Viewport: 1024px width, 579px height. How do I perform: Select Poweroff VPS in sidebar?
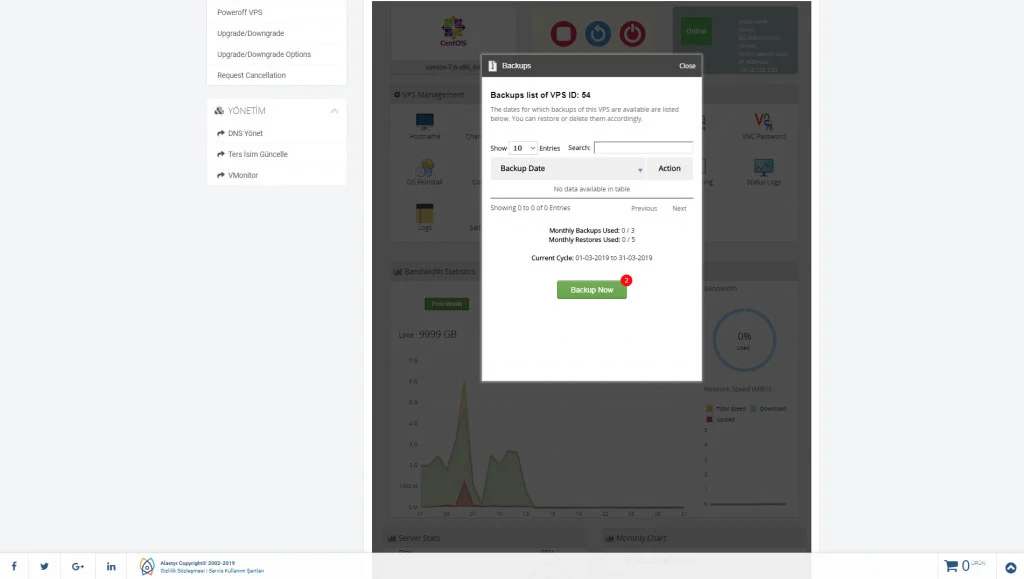pos(240,12)
